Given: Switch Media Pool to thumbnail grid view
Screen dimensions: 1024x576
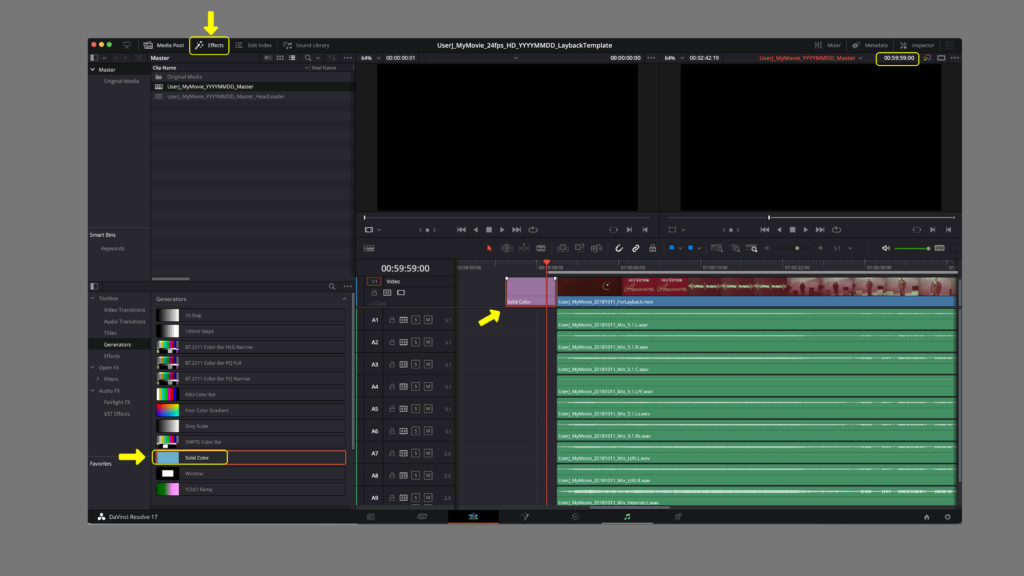Looking at the screenshot, I should [x=280, y=57].
